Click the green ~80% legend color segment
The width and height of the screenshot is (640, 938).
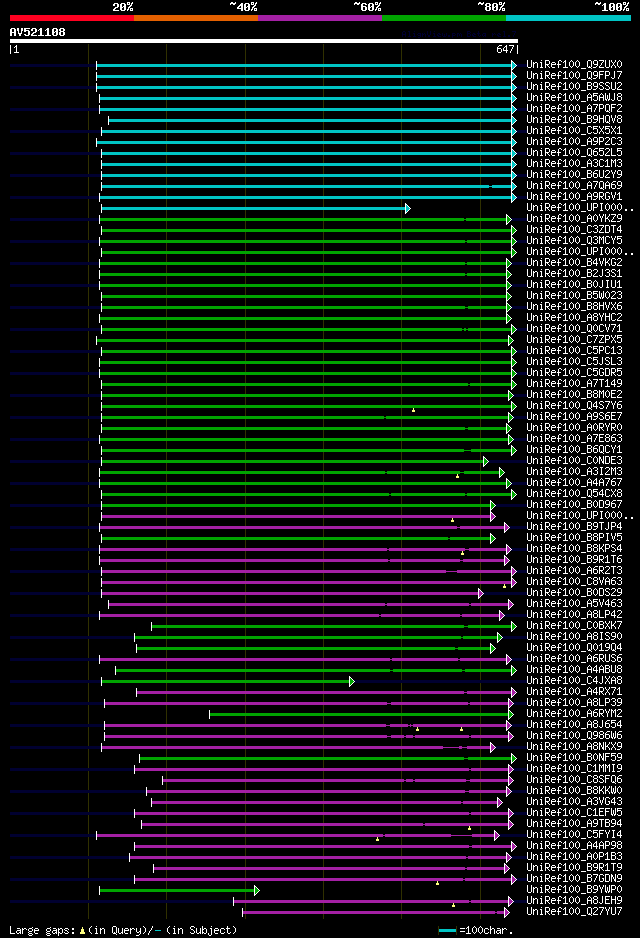point(444,18)
